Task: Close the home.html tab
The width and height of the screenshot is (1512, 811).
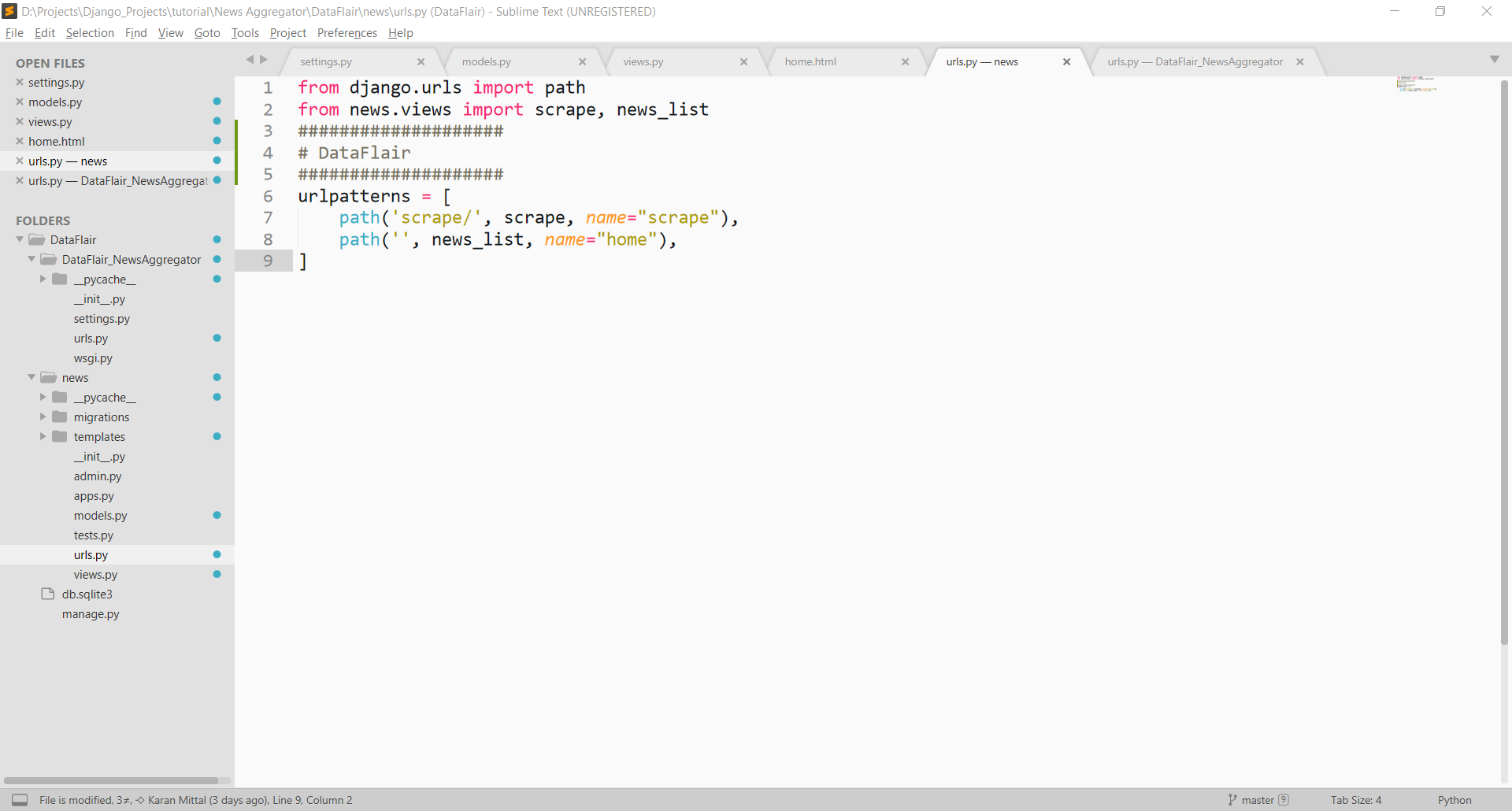Action: point(905,62)
